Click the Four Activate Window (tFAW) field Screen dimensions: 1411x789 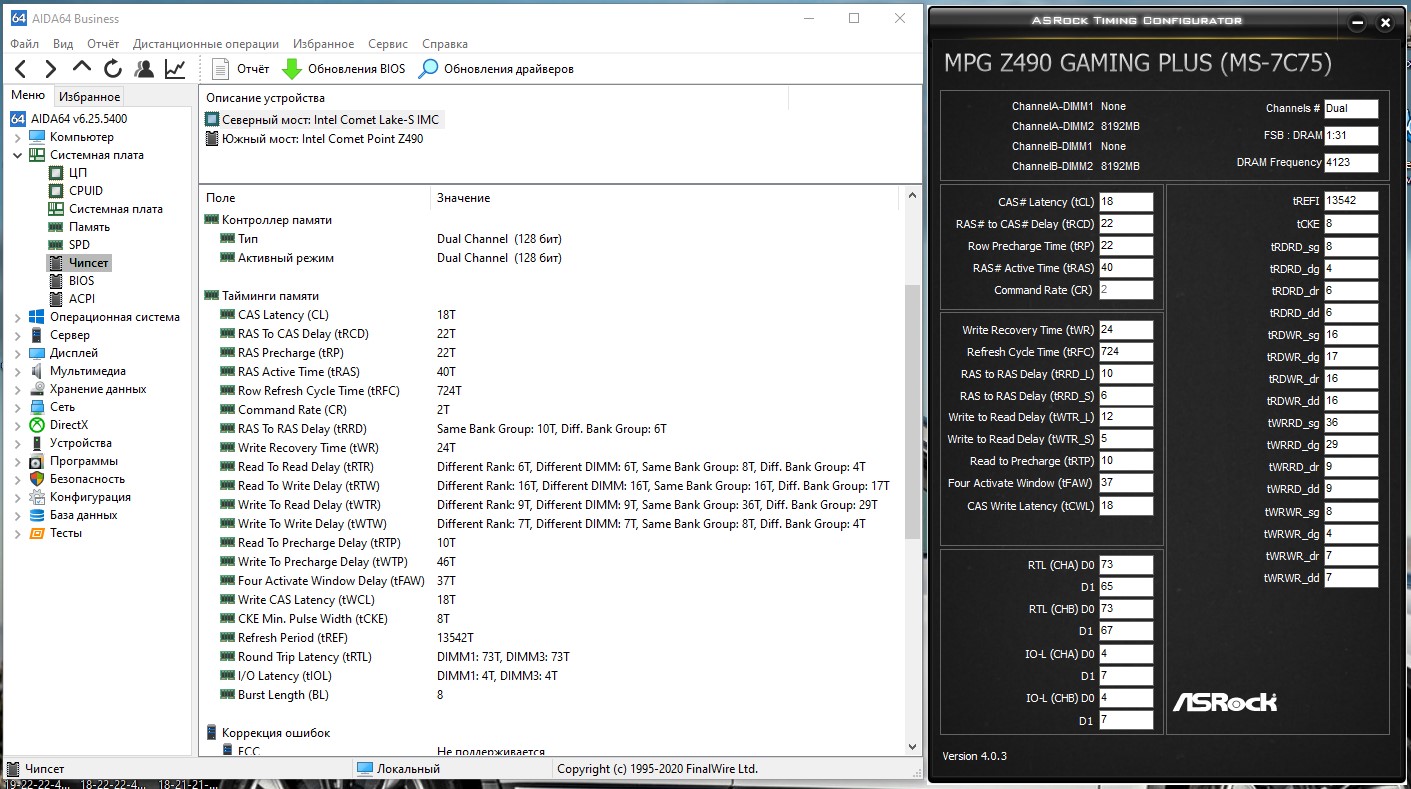[x=1126, y=483]
